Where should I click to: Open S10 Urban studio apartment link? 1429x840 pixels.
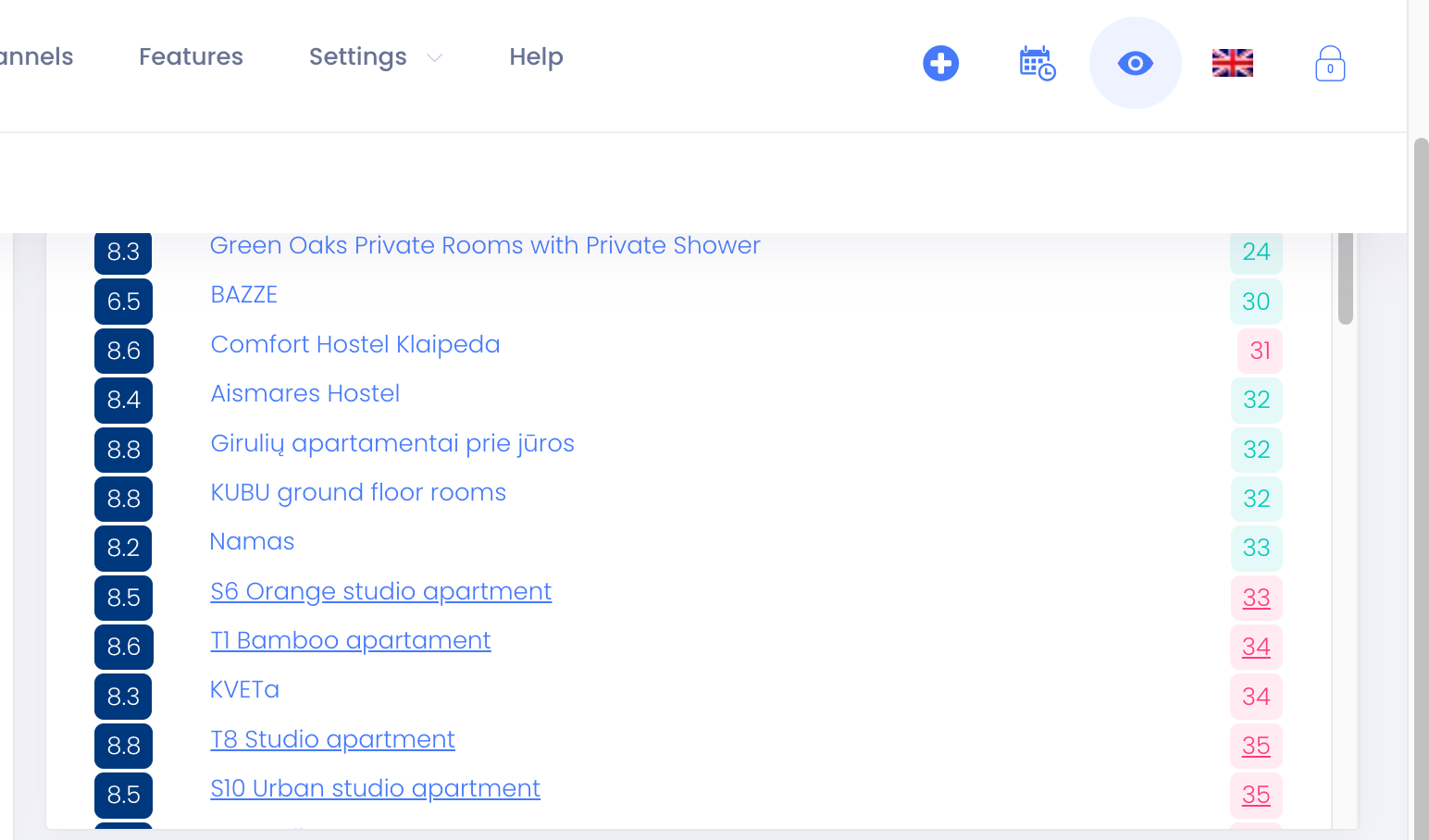tap(375, 788)
